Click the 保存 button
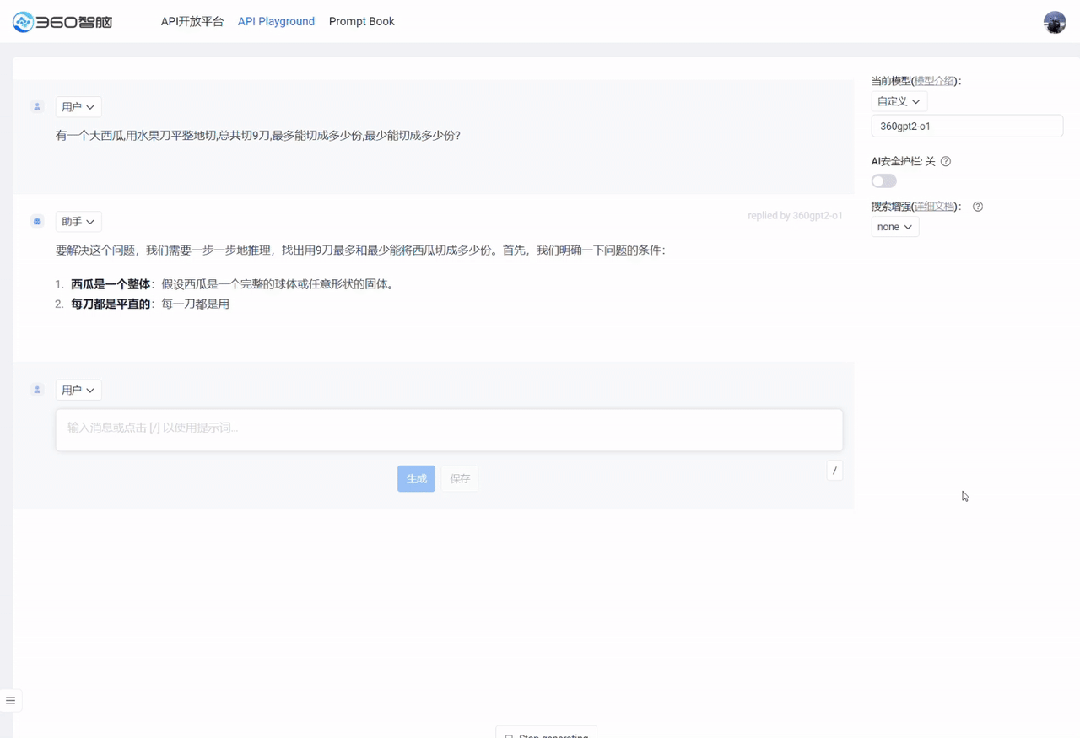The image size is (1080, 738). 459,479
